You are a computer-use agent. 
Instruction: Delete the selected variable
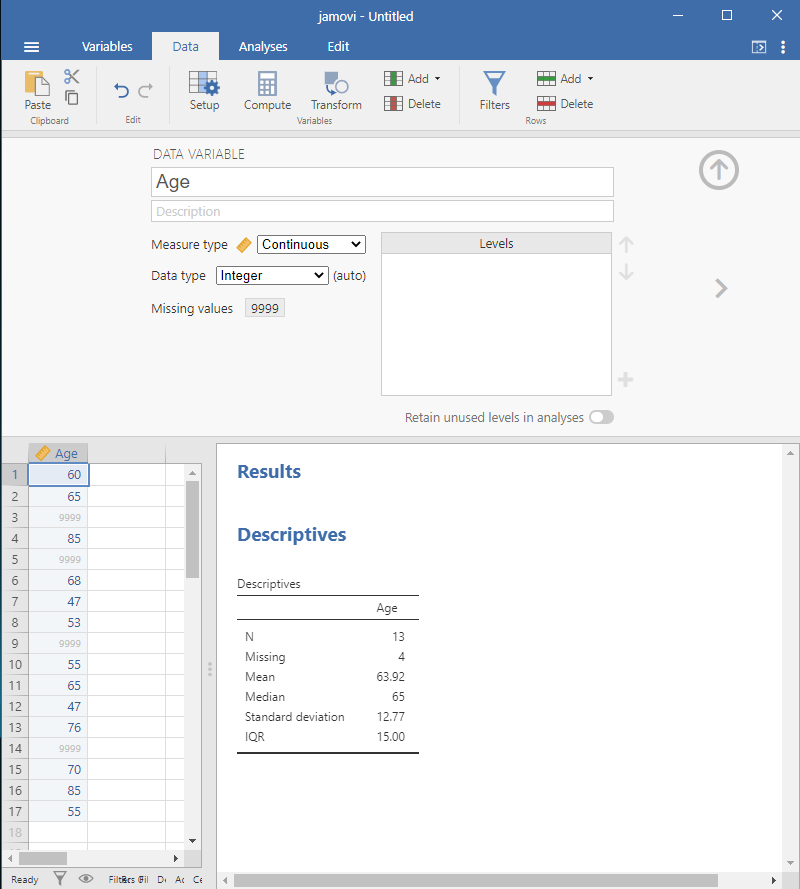[x=412, y=104]
